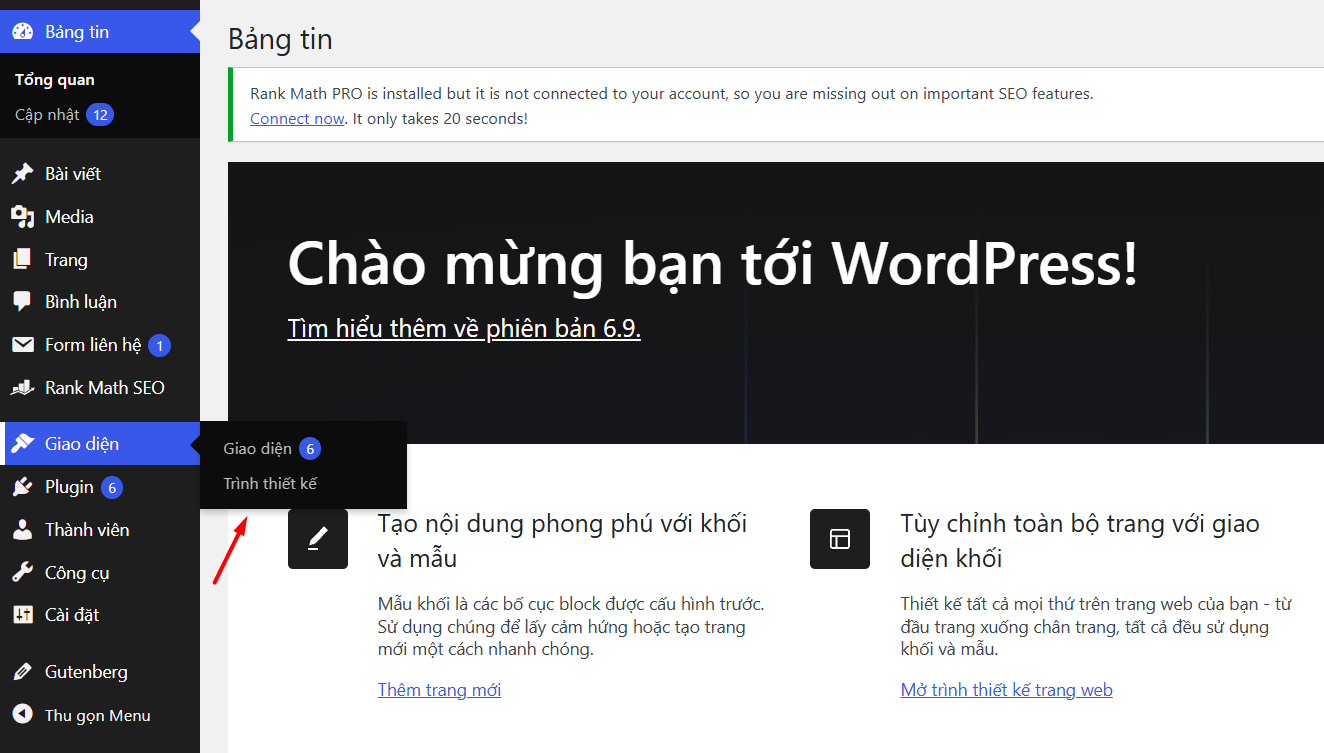The width and height of the screenshot is (1324, 753).
Task: Select the Form liên hệ envelope icon
Action: 24,344
